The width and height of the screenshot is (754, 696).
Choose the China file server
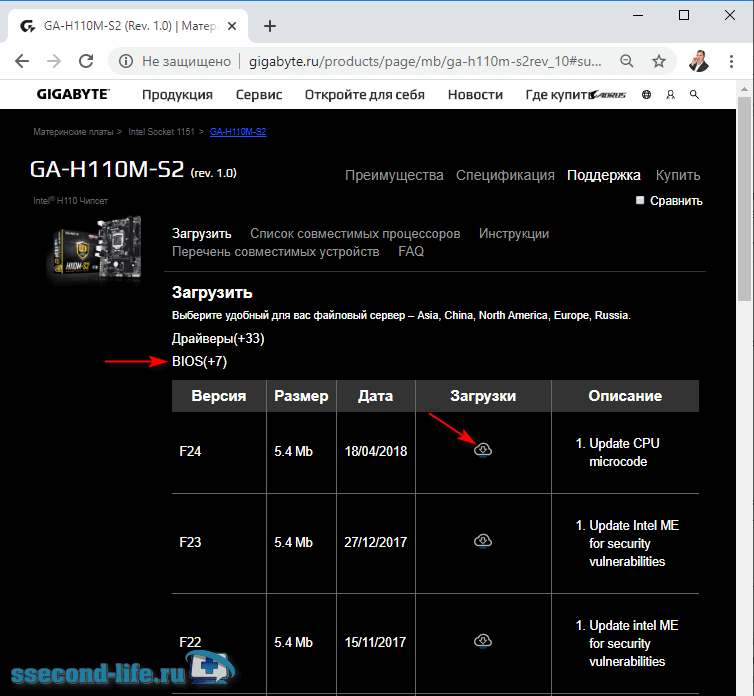(458, 316)
